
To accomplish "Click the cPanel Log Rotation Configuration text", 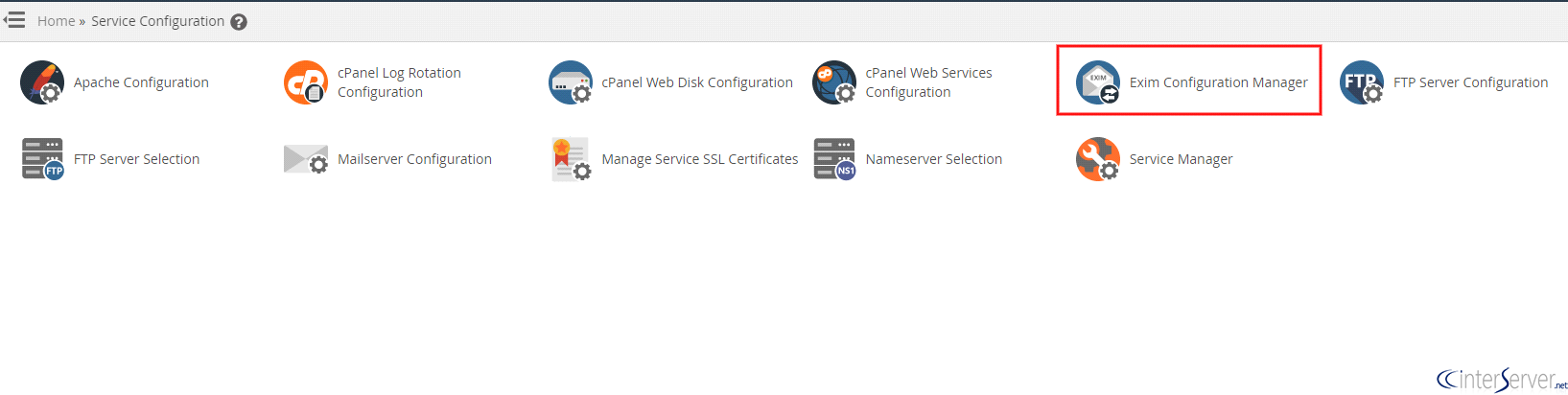I will coord(399,82).
